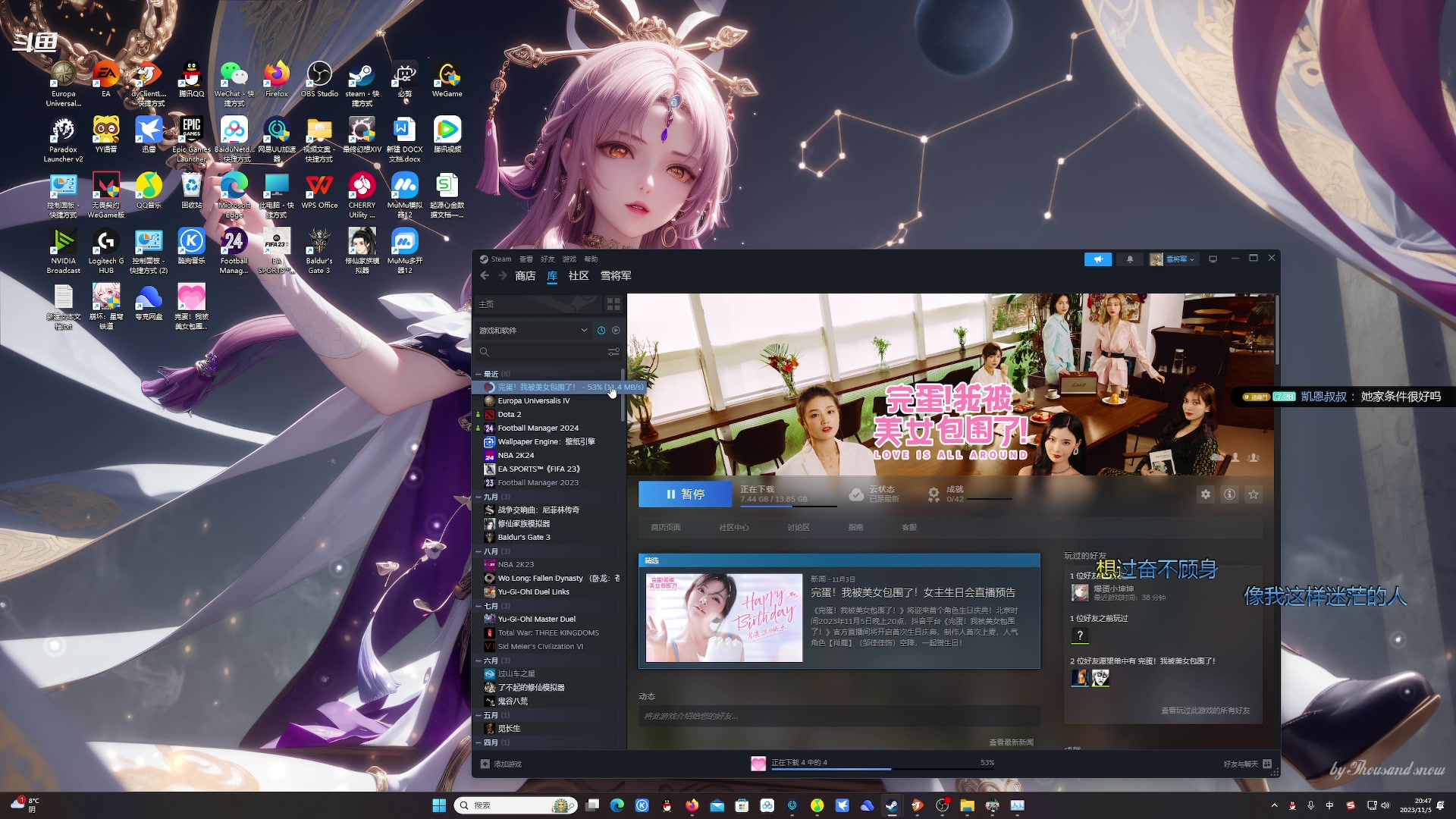The width and height of the screenshot is (1456, 819).
Task: Pause download with 暂停 button
Action: point(686,494)
